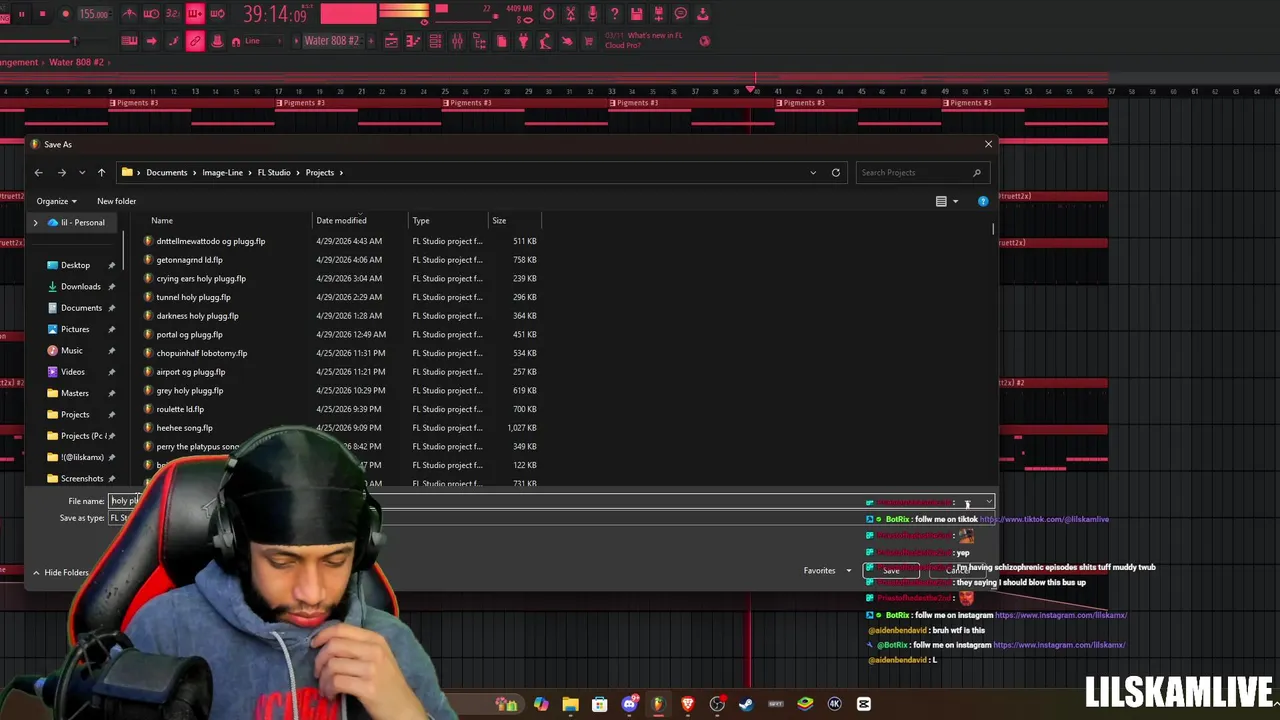Screen dimensions: 1280x720
Task: Click the blue help icon in Save As
Action: point(983,202)
